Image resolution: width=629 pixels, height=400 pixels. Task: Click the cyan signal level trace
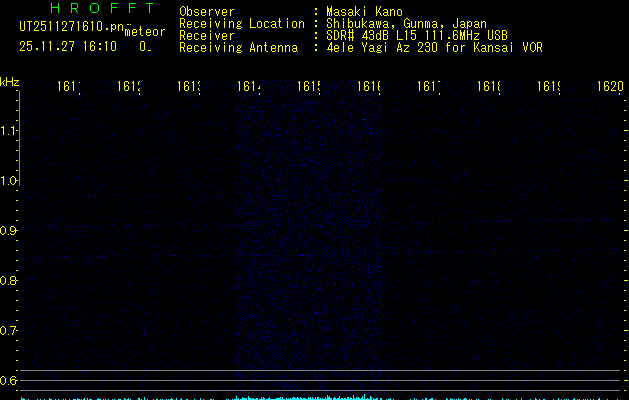coord(321,398)
